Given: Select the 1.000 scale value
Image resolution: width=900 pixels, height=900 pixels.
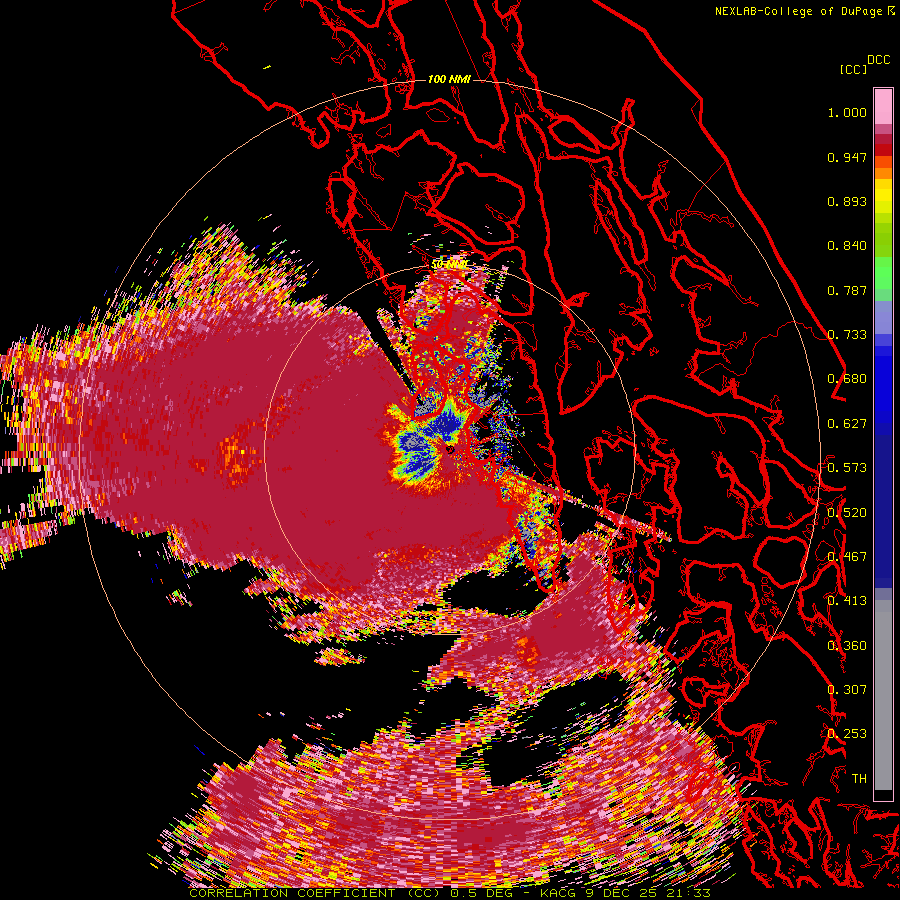Looking at the screenshot, I should click(x=847, y=113).
